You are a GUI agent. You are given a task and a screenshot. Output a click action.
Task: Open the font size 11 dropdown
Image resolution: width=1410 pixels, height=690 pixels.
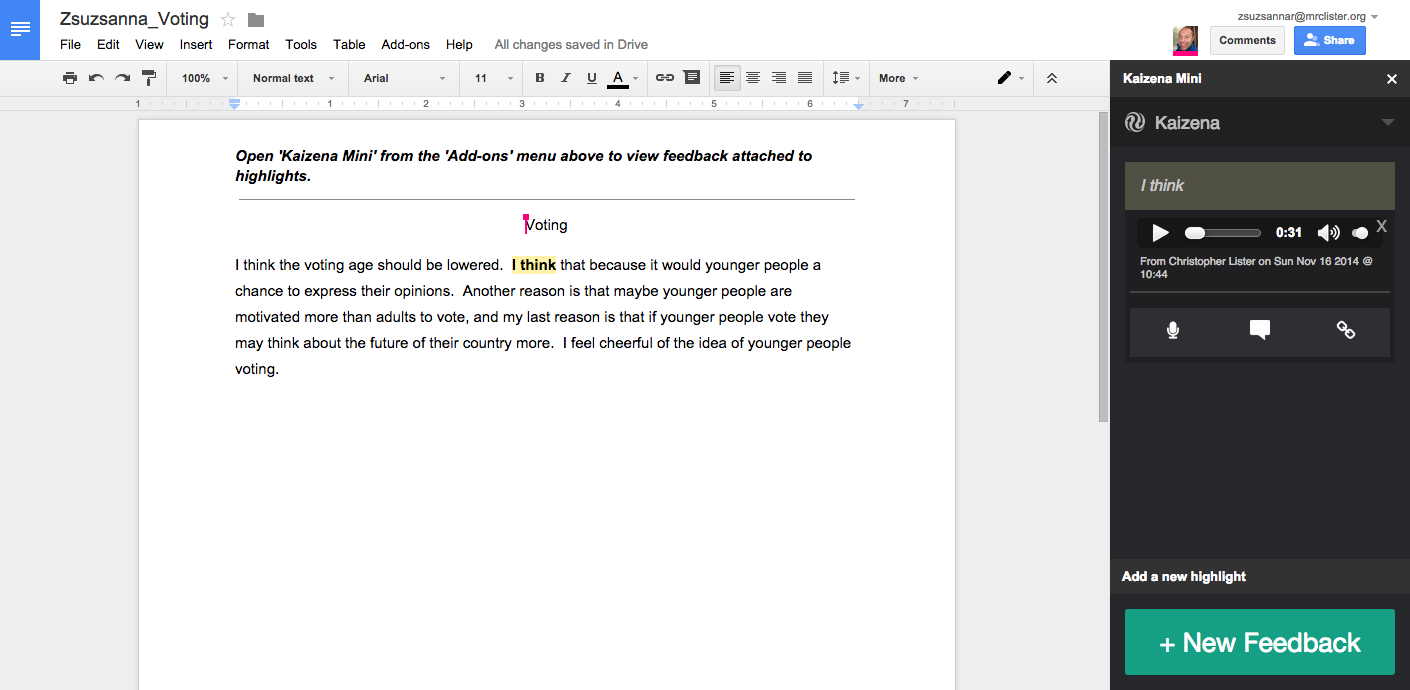493,78
